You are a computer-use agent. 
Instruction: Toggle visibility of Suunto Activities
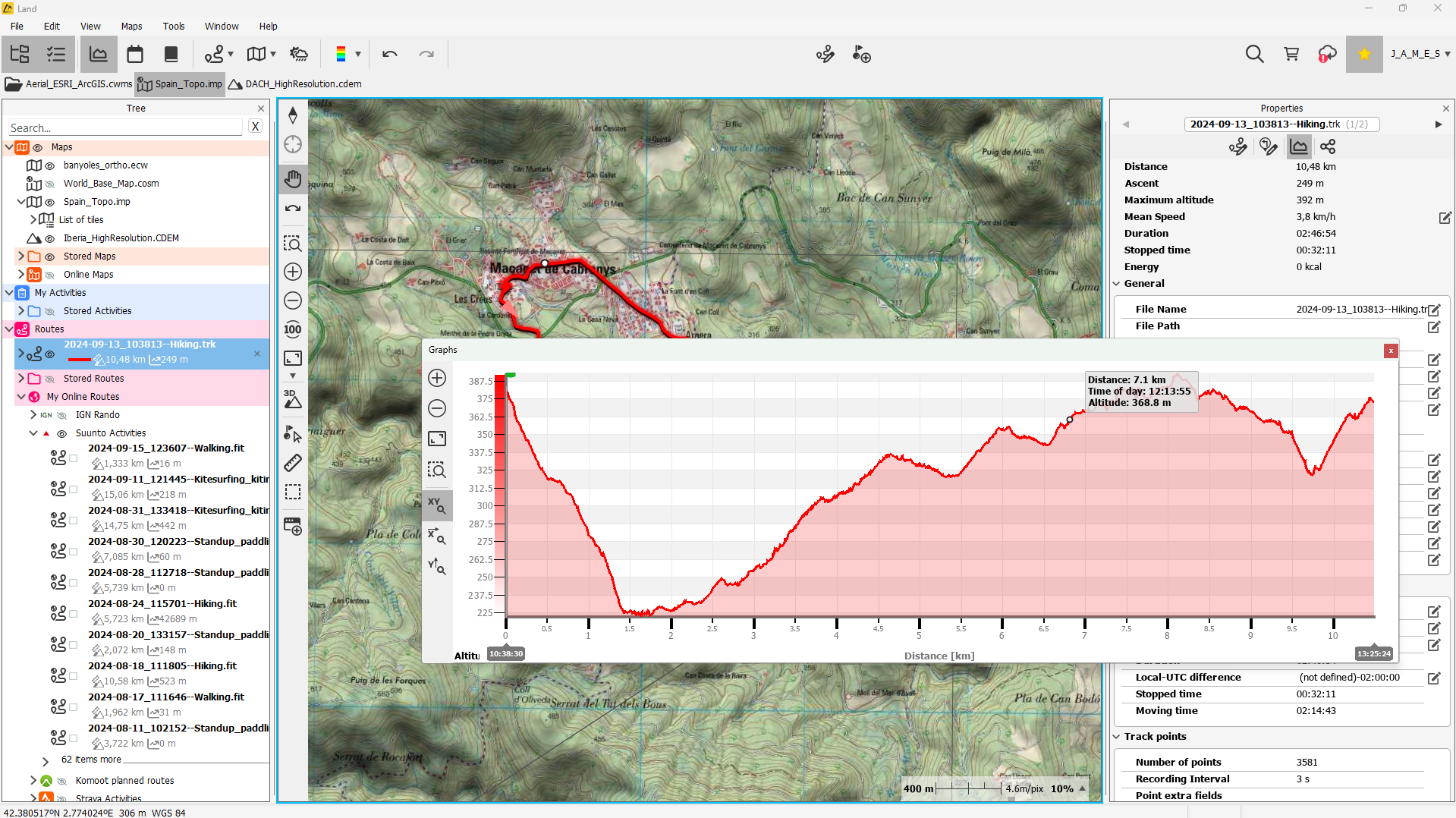[62, 433]
